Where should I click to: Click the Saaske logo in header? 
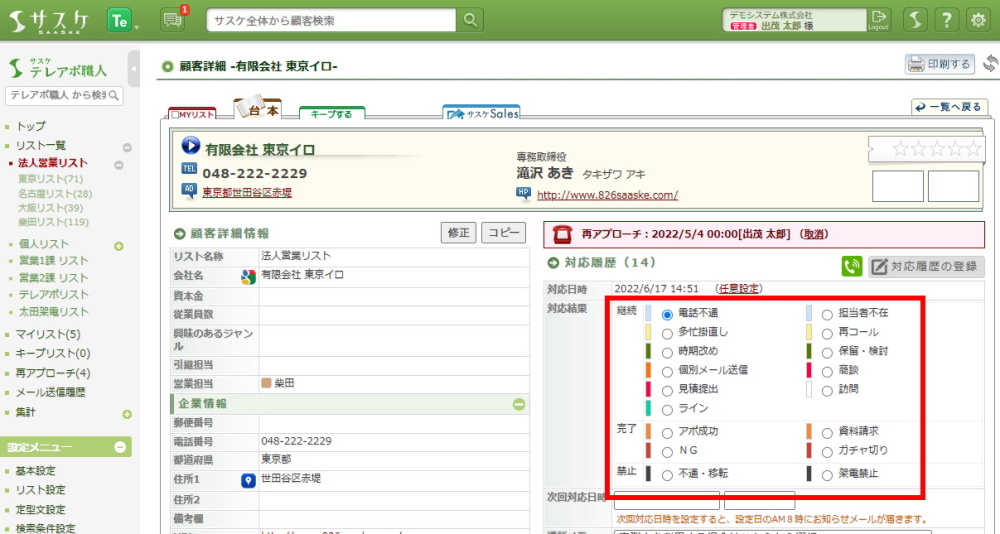[x=49, y=21]
